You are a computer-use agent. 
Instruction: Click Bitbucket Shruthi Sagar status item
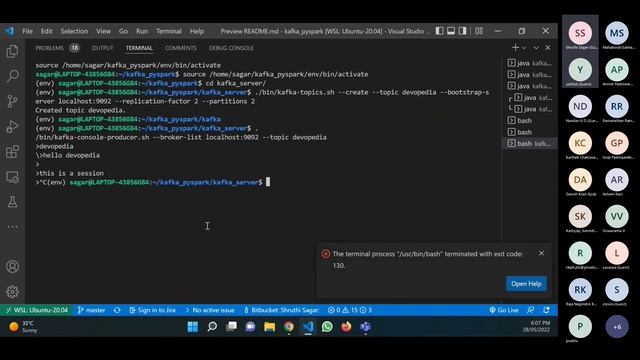pos(281,310)
